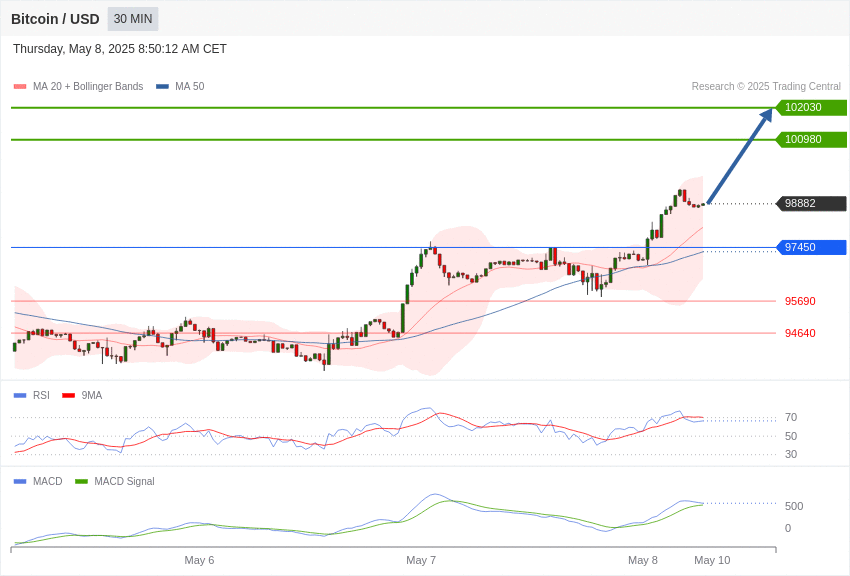Click the RSI 50 axis value
This screenshot has width=850, height=576.
point(791,436)
